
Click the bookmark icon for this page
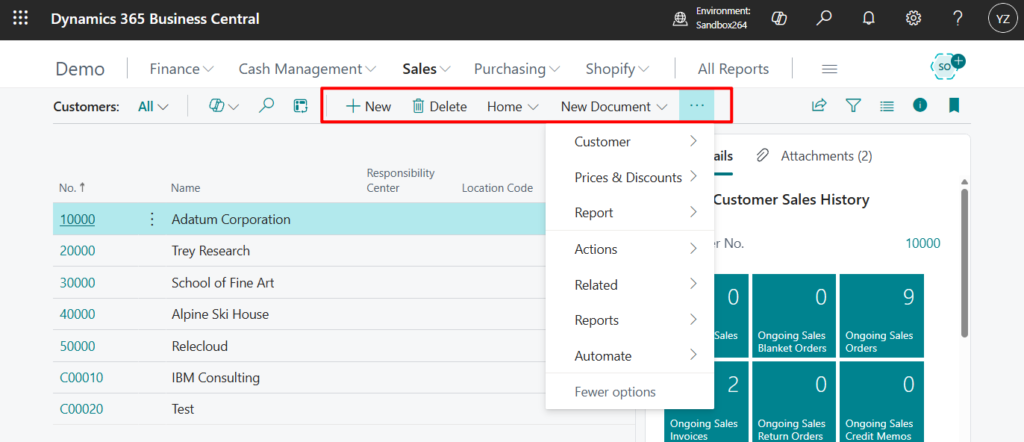click(x=954, y=106)
